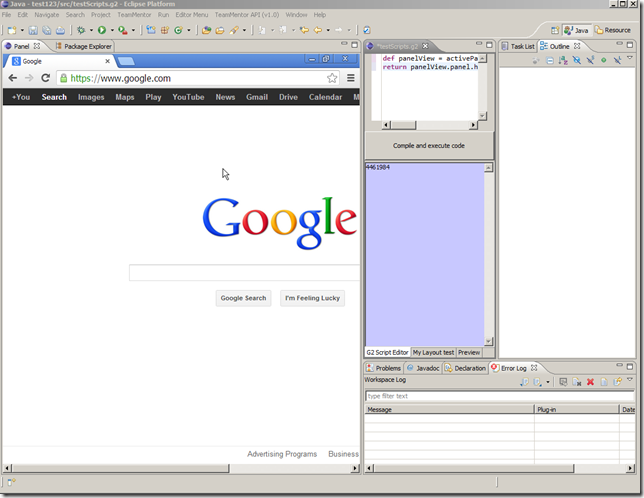Click the Chrome reload page icon

pyautogui.click(x=45, y=78)
